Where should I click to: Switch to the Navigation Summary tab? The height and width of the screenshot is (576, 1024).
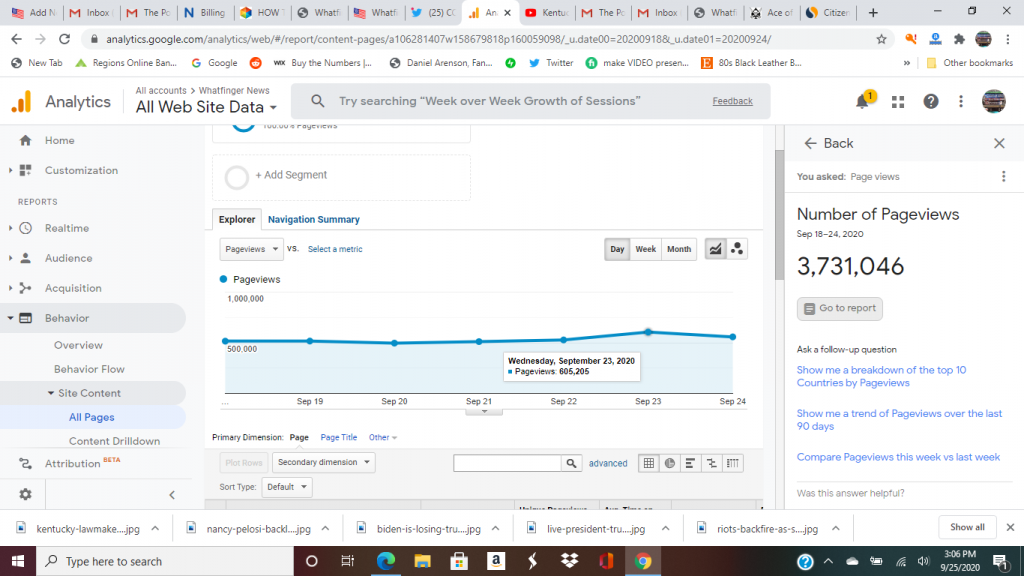coord(313,219)
